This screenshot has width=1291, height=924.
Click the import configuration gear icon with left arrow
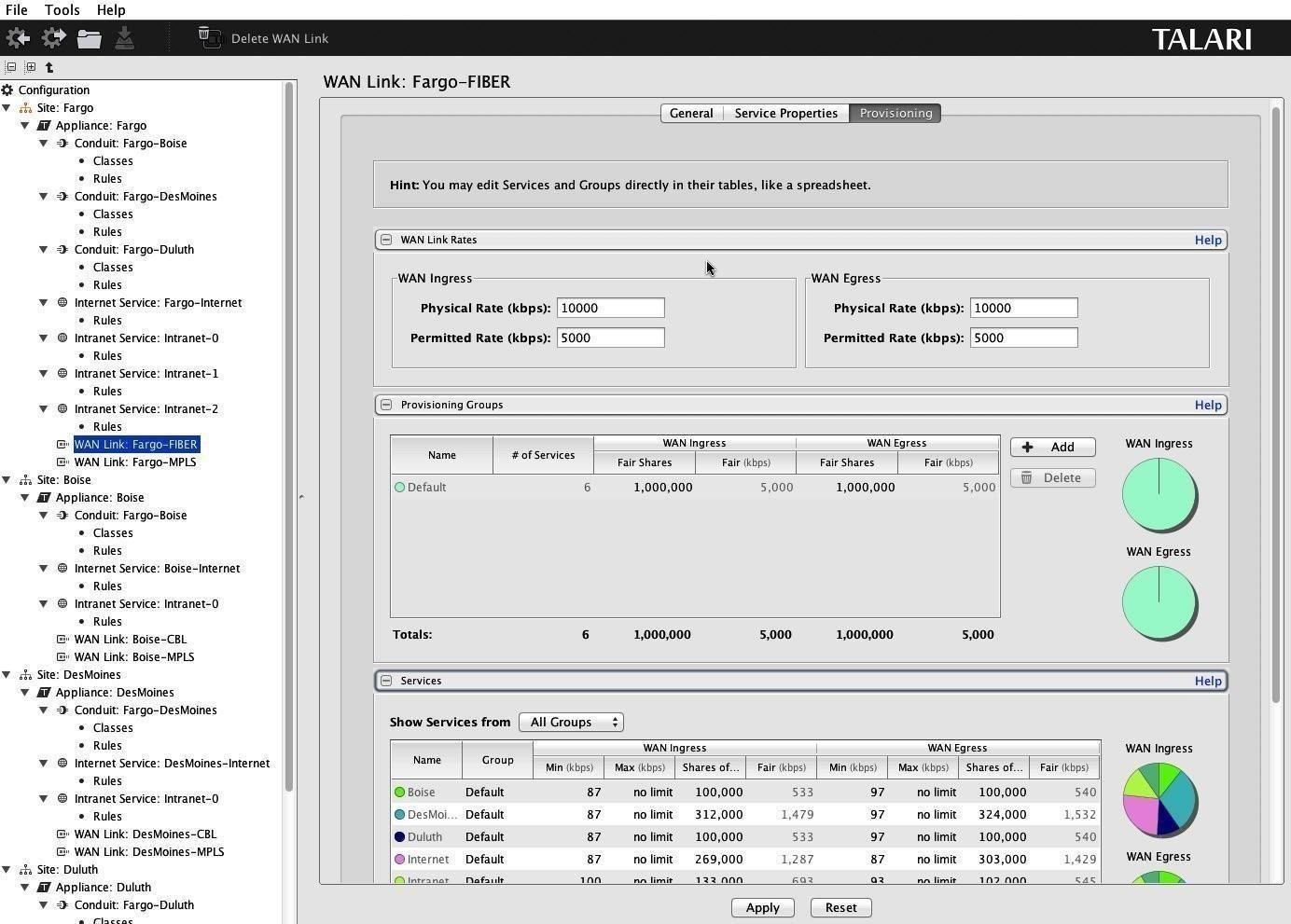click(18, 38)
